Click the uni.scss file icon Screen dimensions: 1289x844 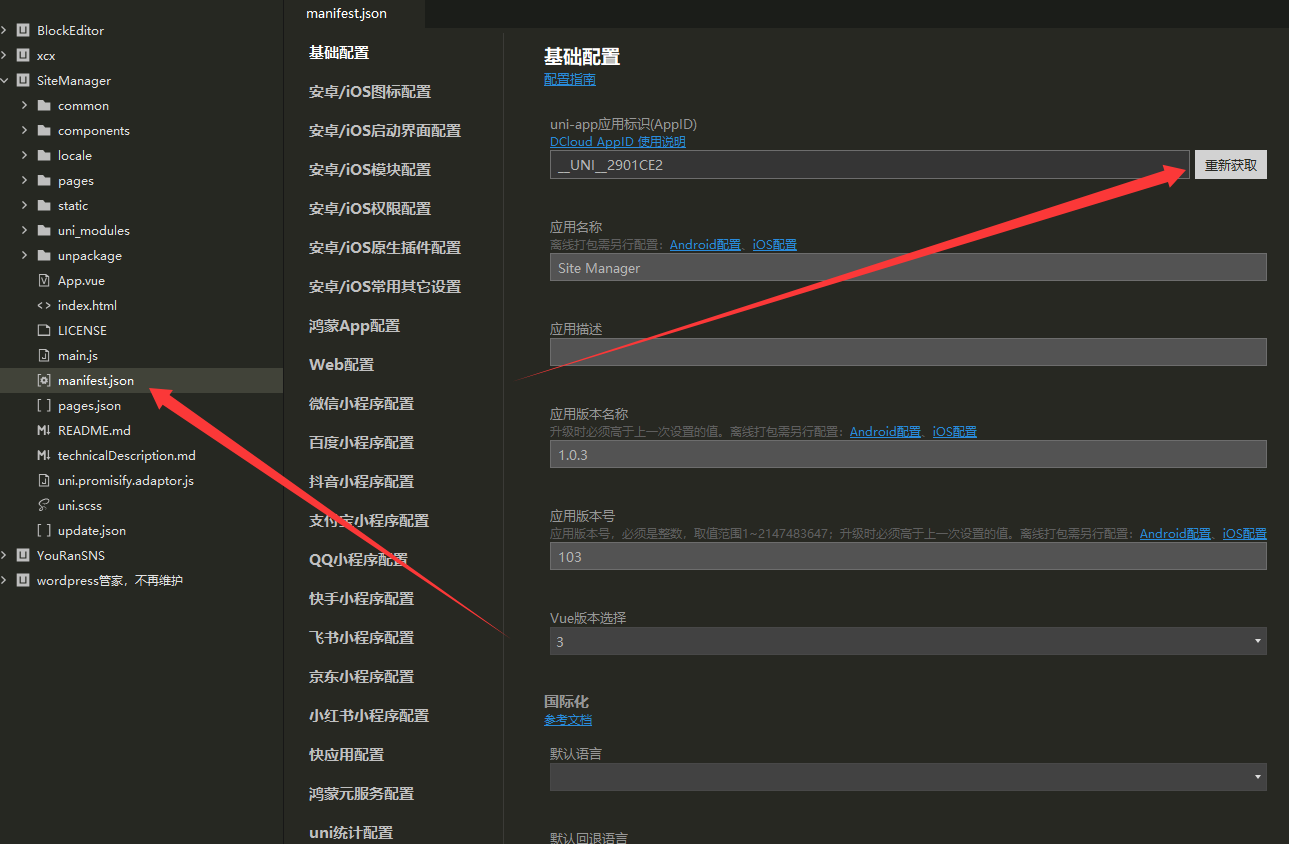coord(43,506)
